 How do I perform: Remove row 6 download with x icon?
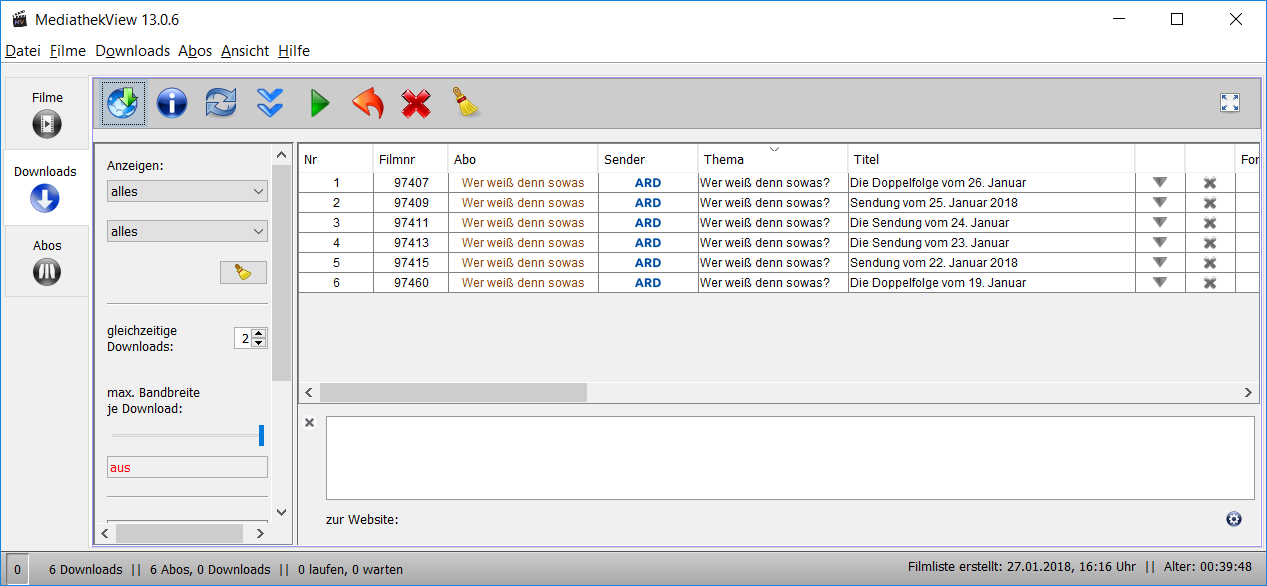pos(1209,283)
